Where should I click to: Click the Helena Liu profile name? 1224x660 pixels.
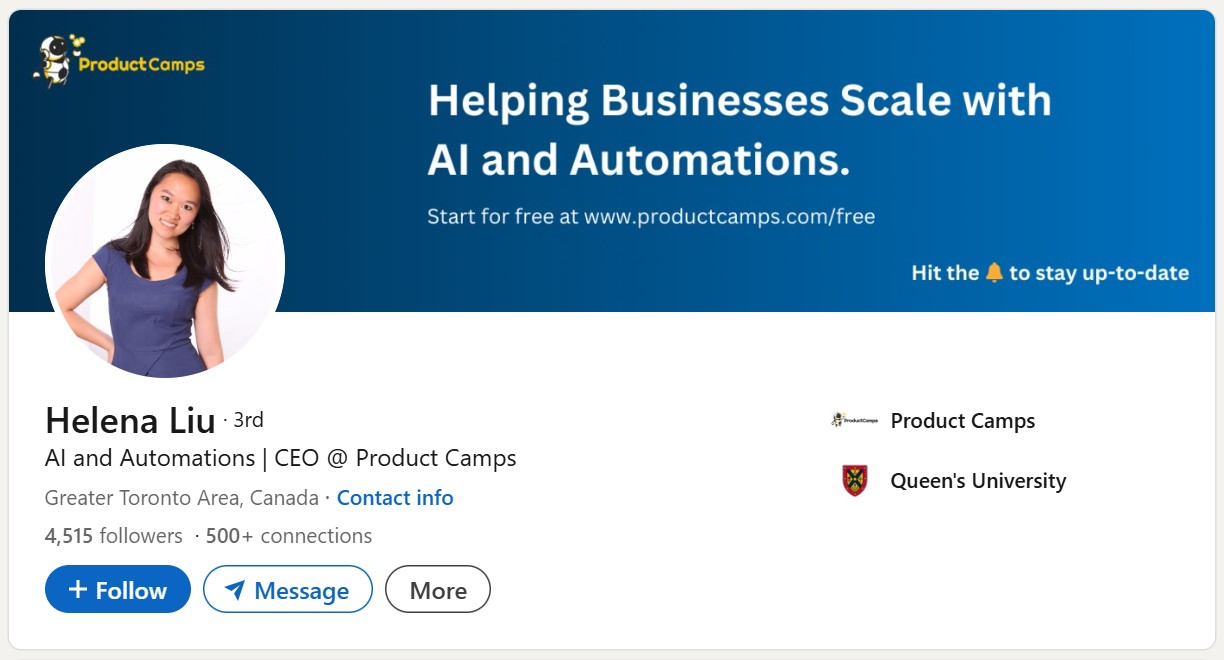[130, 421]
